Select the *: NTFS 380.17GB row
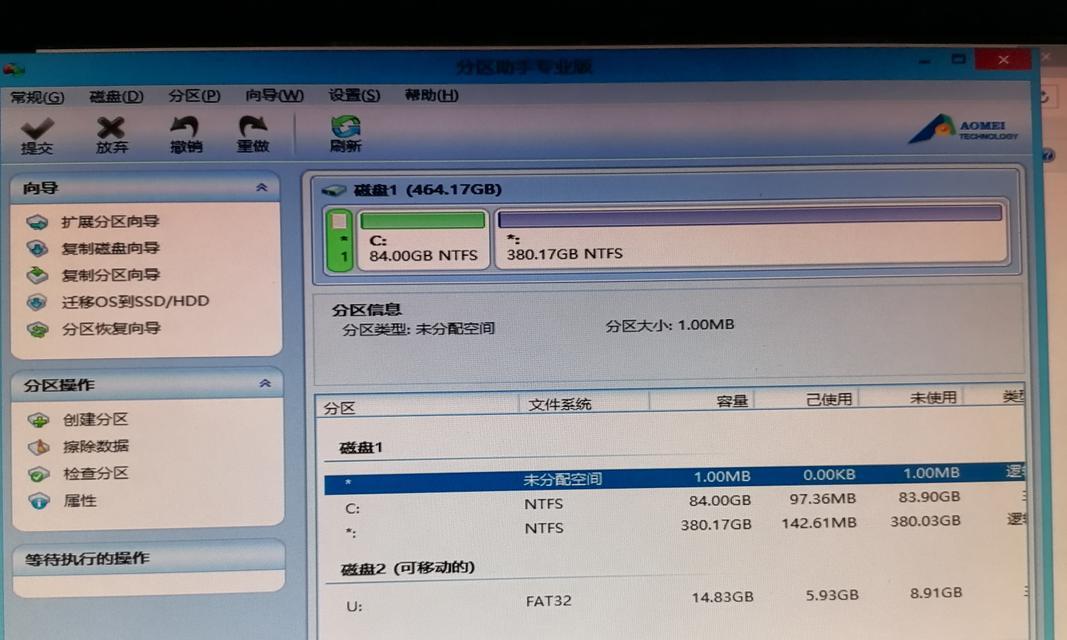 [674, 527]
